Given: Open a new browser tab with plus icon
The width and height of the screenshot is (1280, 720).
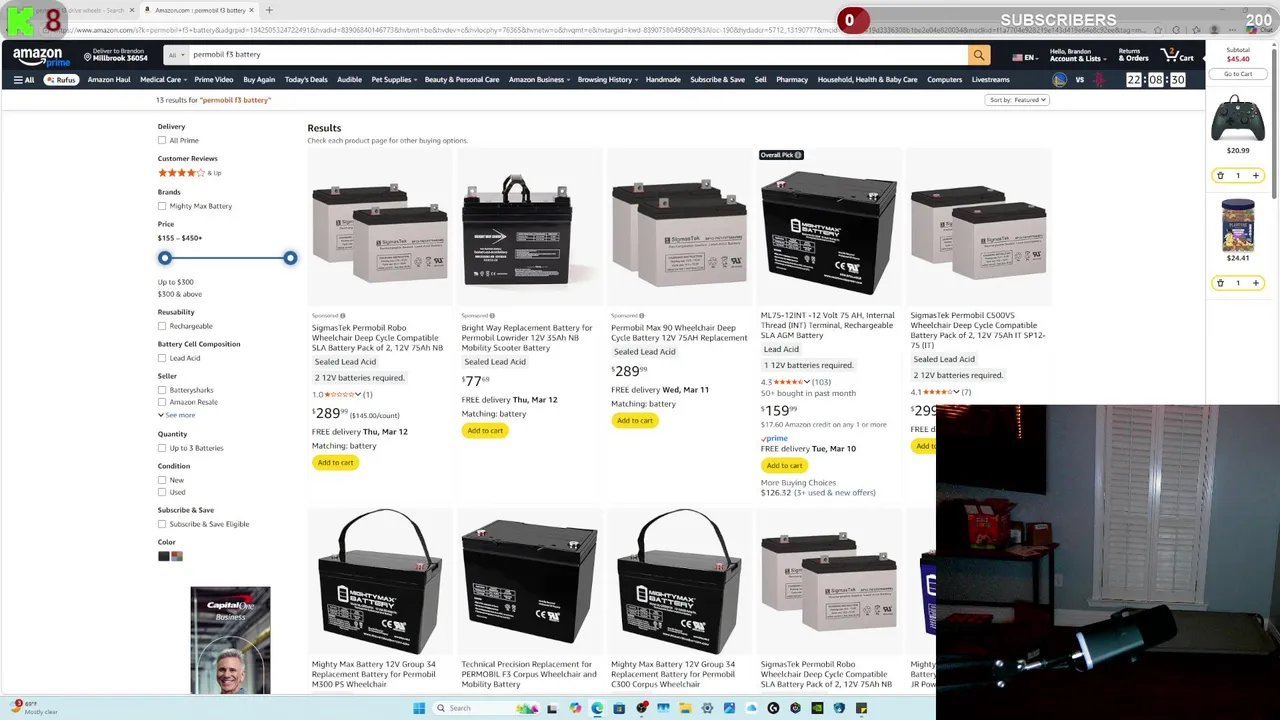Looking at the screenshot, I should pos(269,10).
